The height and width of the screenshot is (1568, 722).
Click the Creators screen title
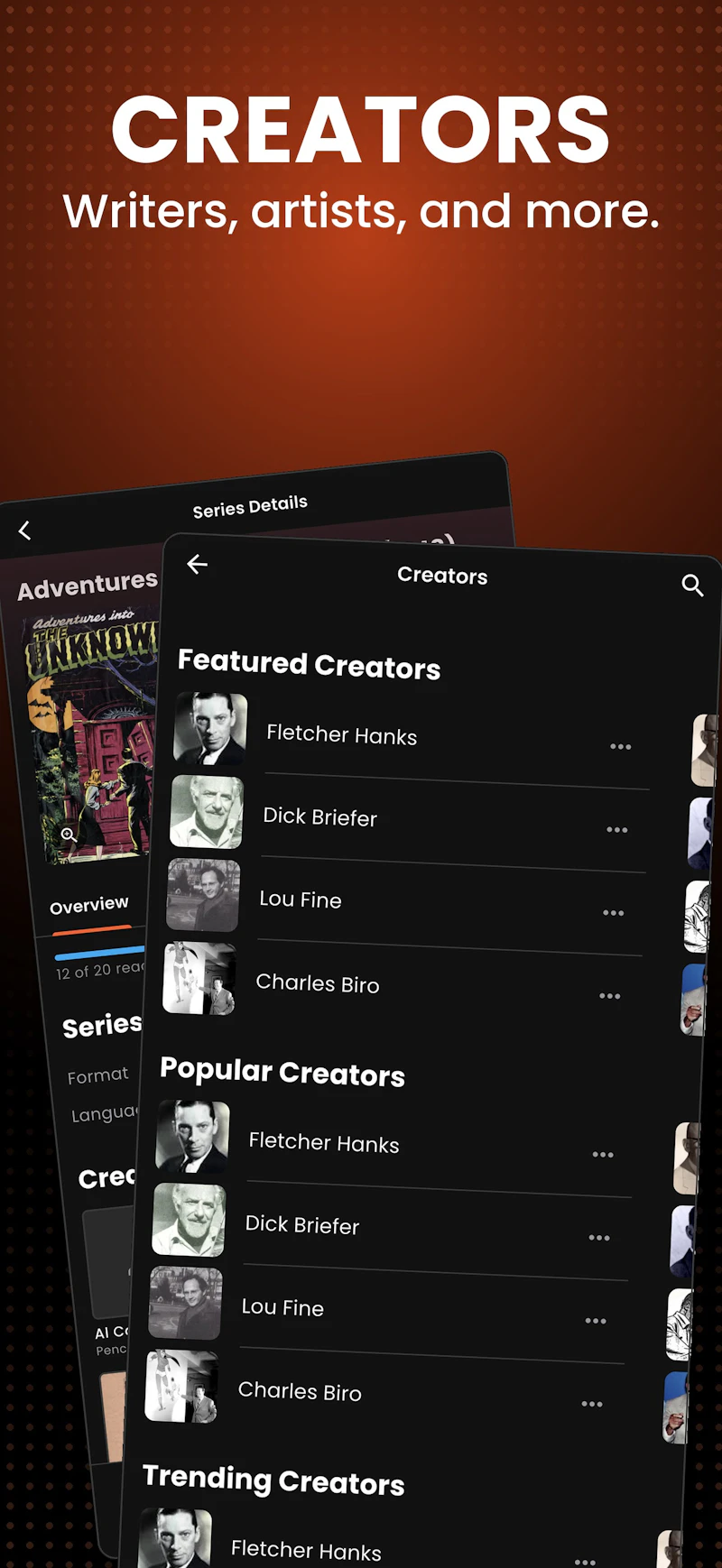442,576
